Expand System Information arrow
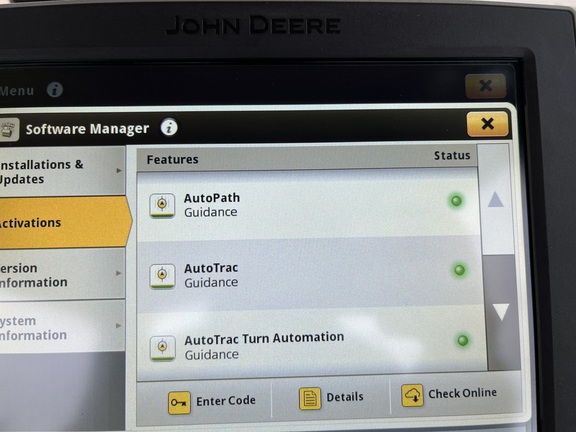This screenshot has height=432, width=576. 119,325
